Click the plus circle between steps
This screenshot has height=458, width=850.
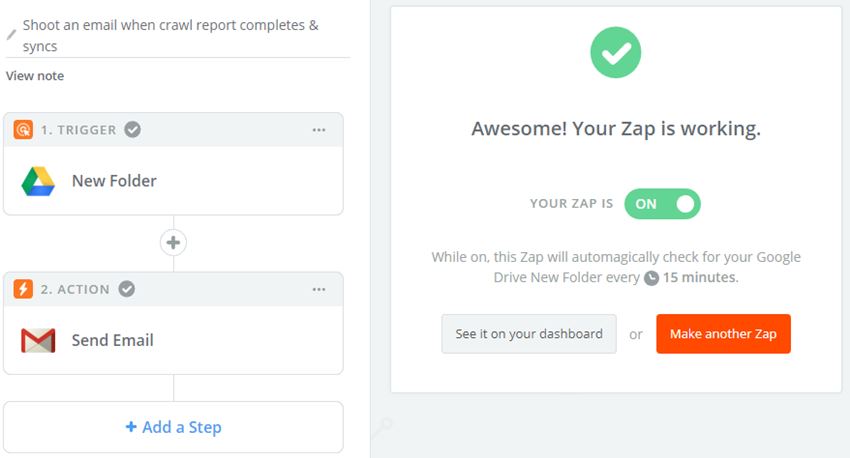pos(173,243)
